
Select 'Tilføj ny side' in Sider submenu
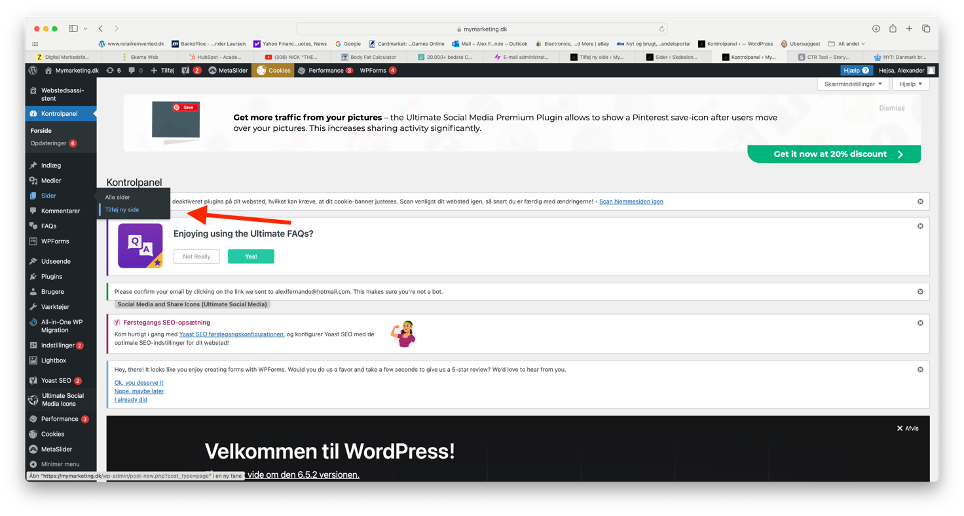[x=122, y=209]
